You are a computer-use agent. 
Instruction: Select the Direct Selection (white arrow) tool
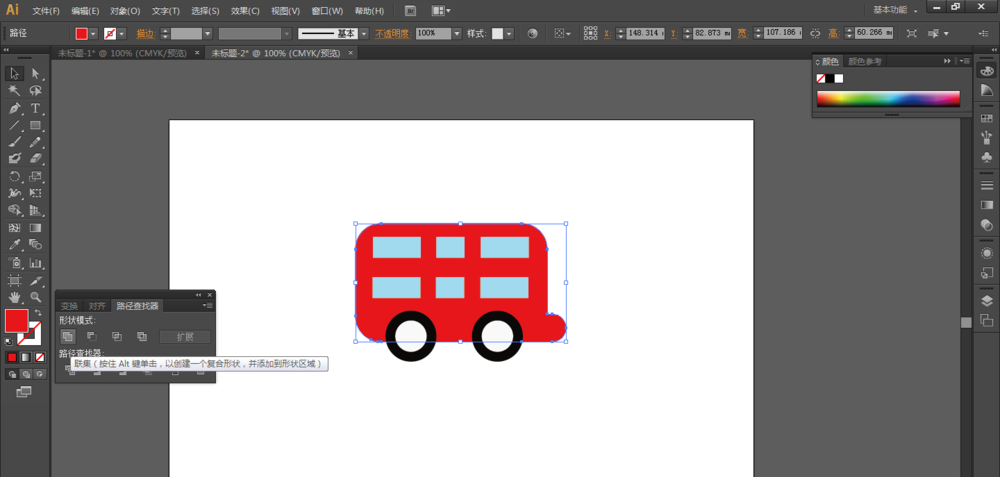point(35,73)
